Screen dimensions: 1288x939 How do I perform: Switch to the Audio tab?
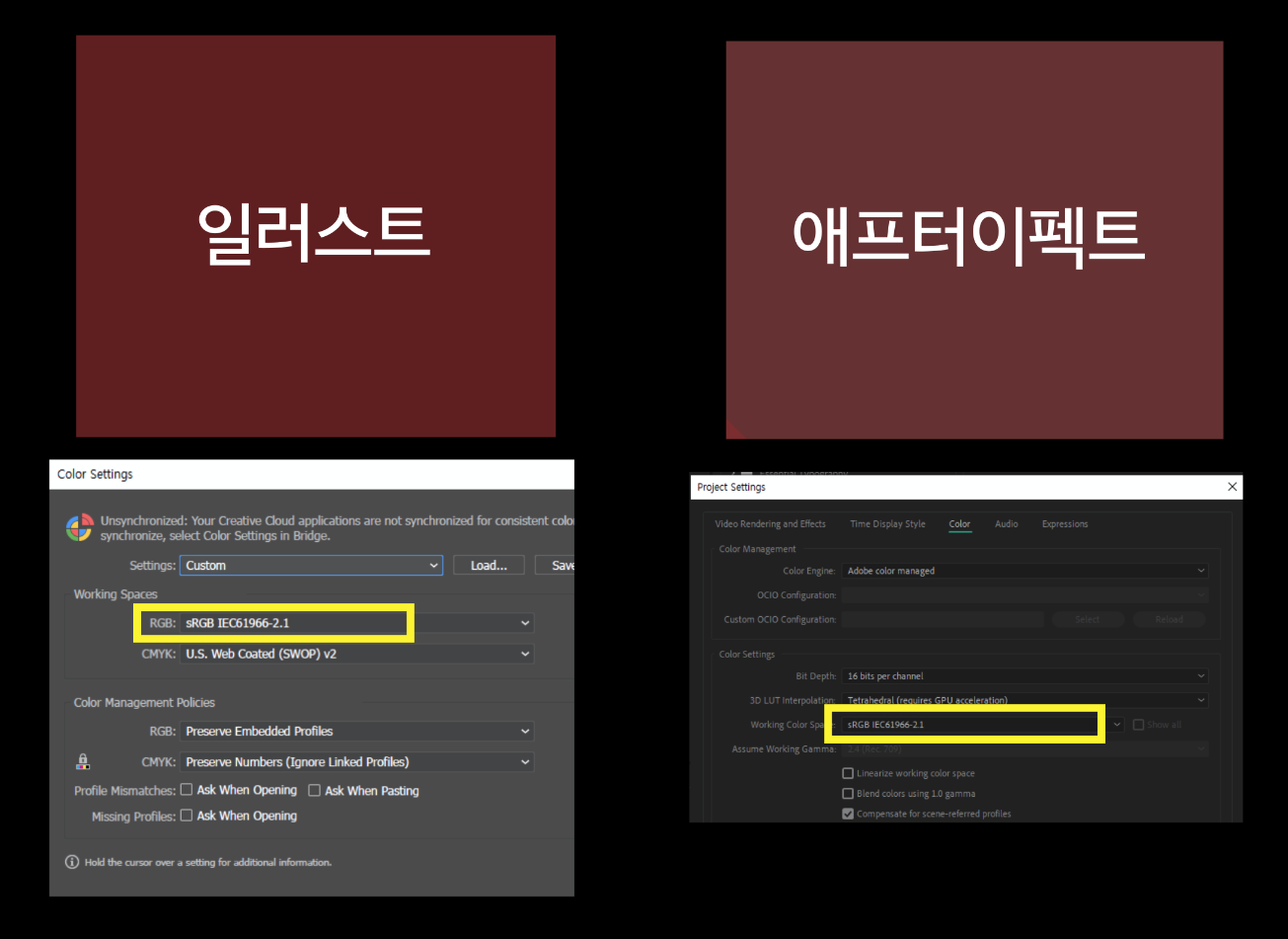(x=1006, y=523)
